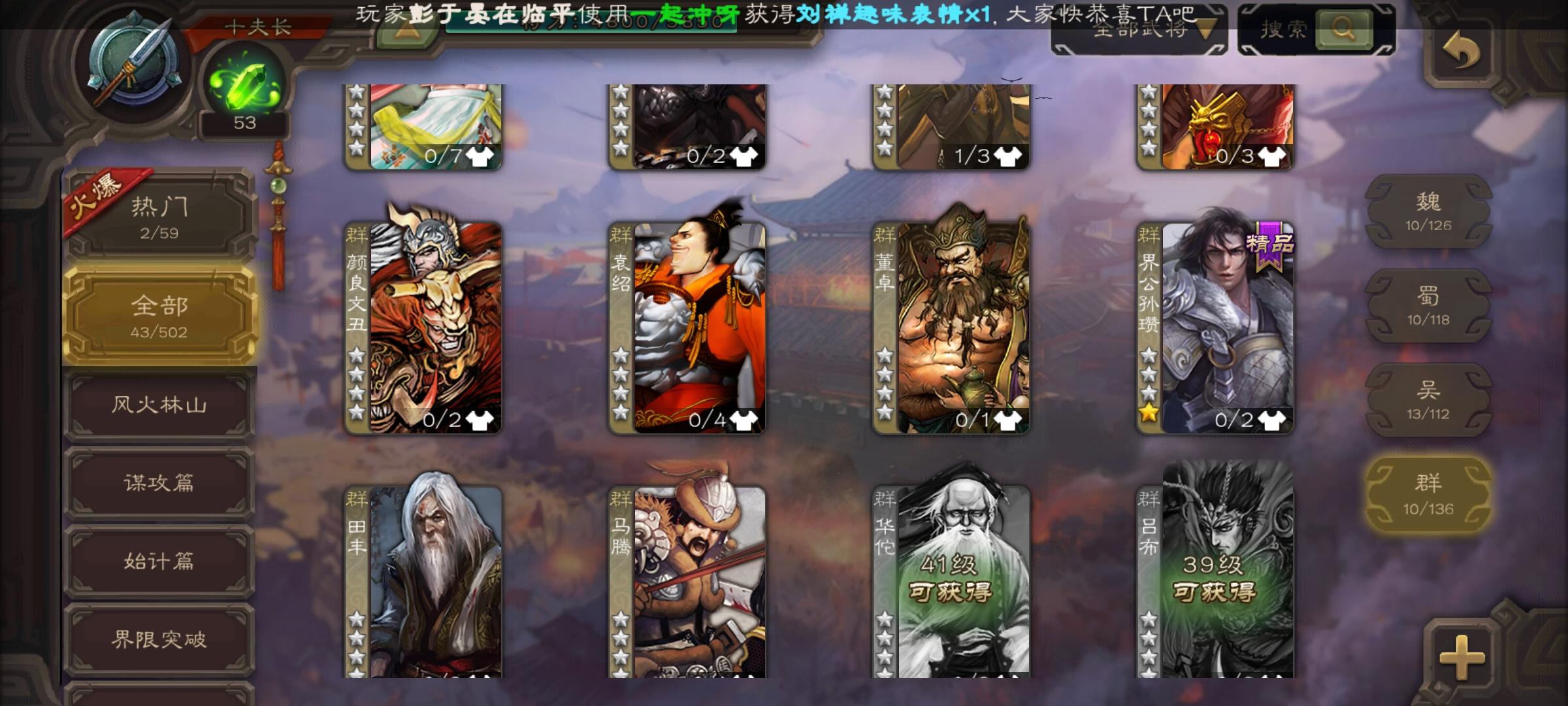Filter by 吴 faction
Image resolution: width=1568 pixels, height=706 pixels.
1428,400
